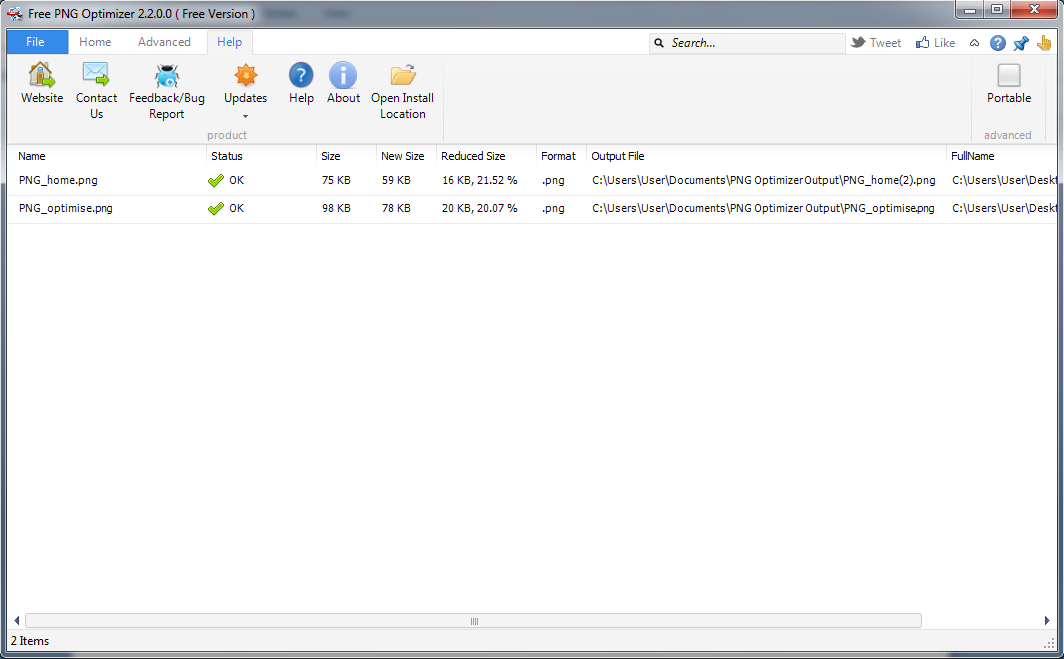This screenshot has height=659, width=1064.
Task: Sort by the FullName column header
Action: point(1002,156)
